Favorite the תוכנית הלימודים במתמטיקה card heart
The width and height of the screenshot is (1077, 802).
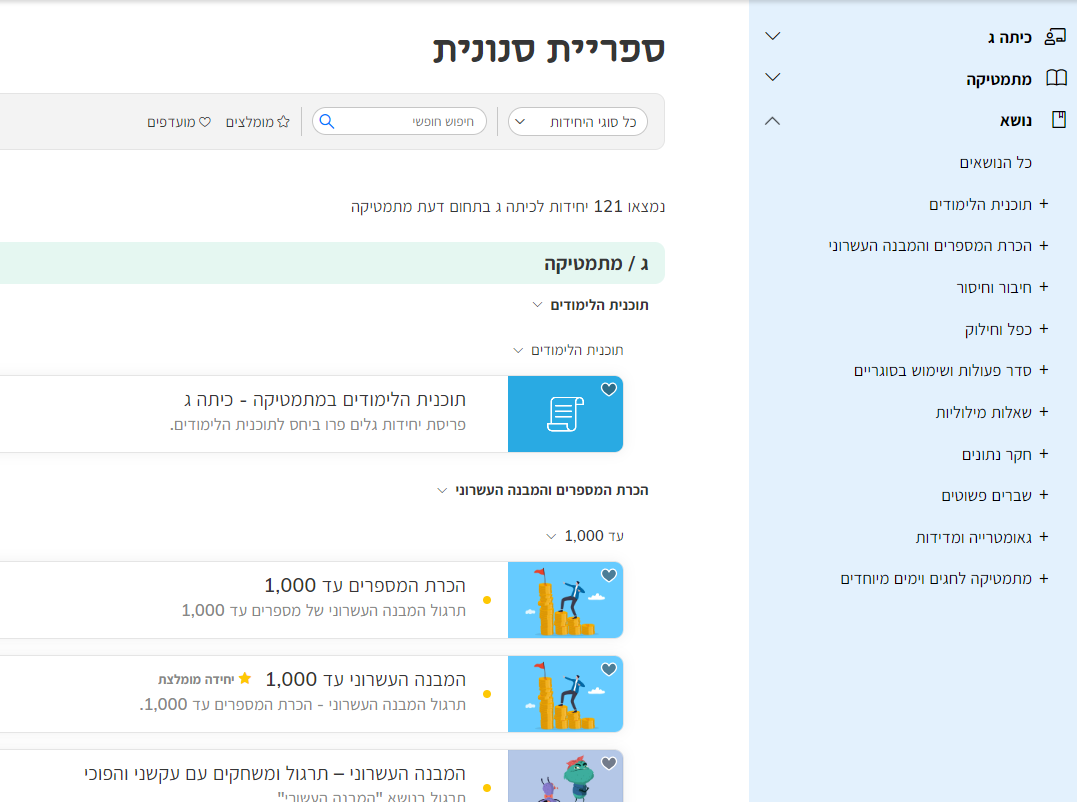(609, 389)
